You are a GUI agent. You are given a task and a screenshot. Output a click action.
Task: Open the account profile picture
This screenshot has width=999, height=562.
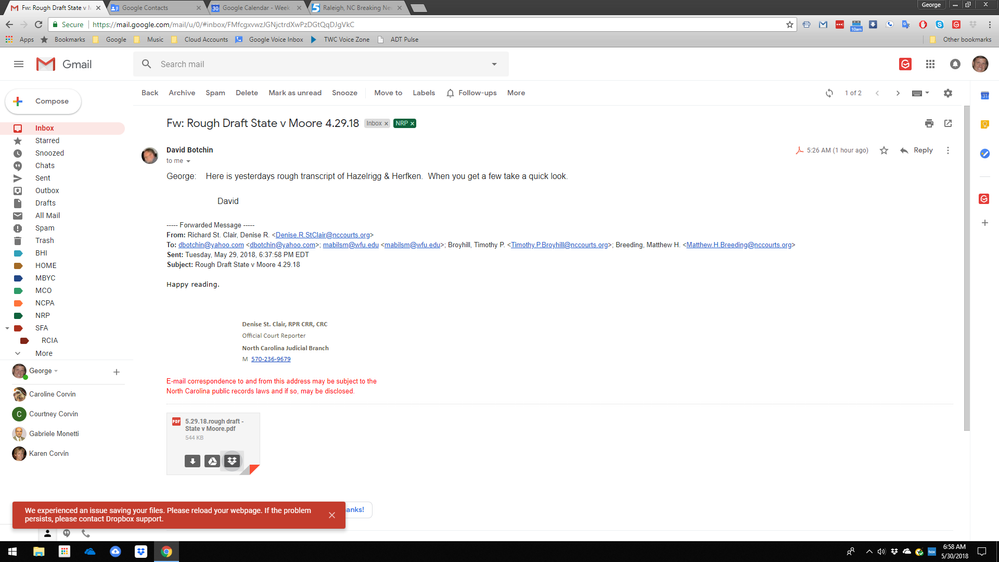click(x=980, y=64)
